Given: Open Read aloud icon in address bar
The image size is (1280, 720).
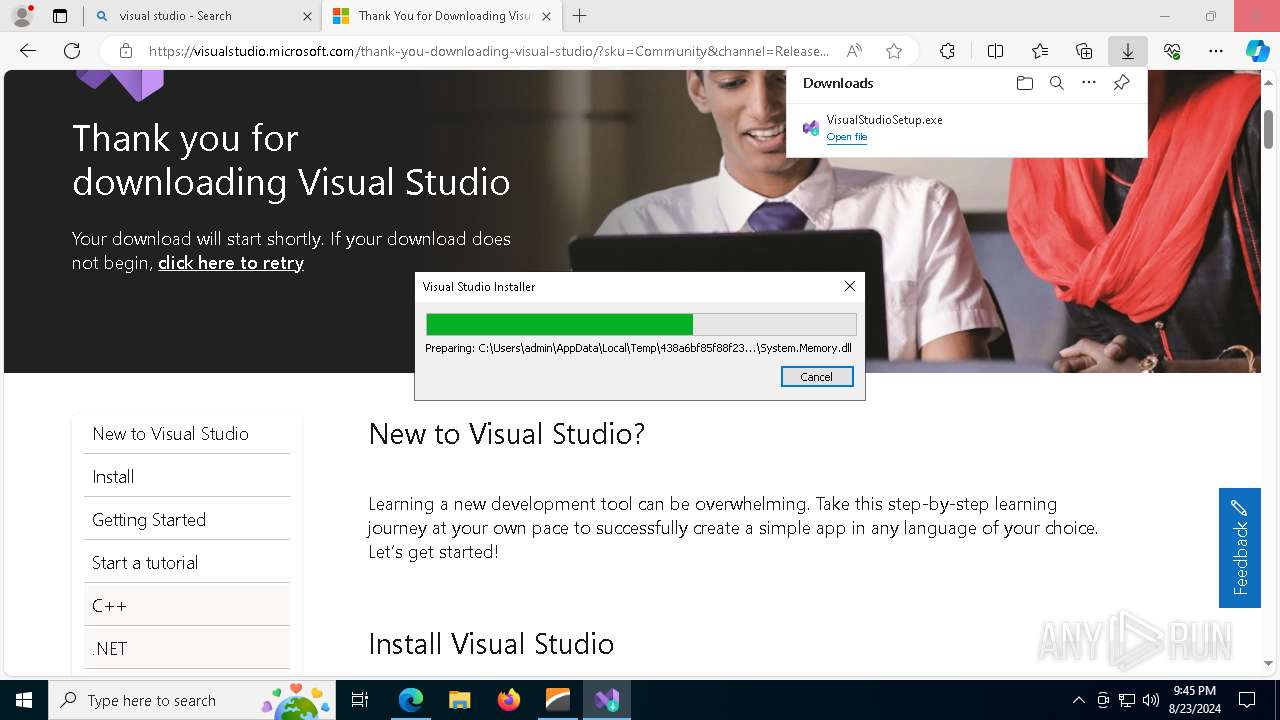Looking at the screenshot, I should (x=854, y=51).
